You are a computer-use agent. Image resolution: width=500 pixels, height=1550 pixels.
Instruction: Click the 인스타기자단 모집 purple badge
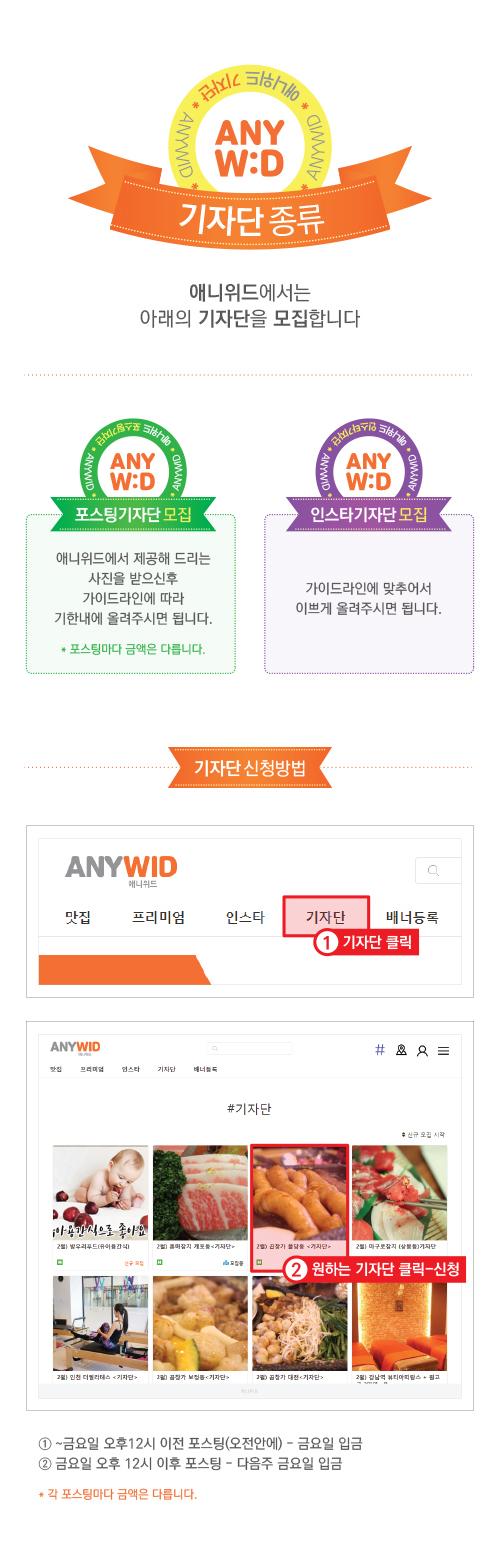(368, 515)
